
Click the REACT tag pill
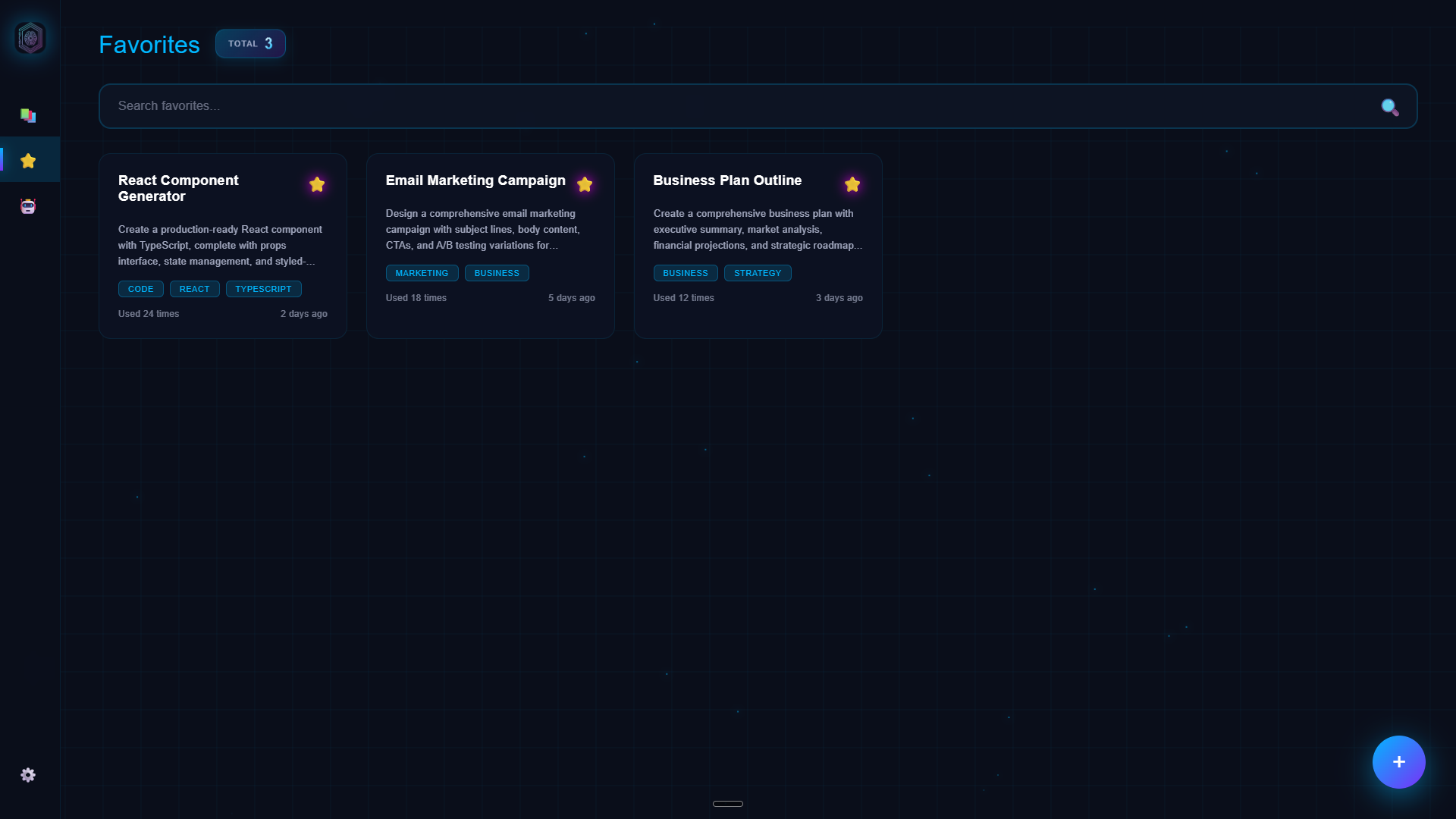(194, 289)
